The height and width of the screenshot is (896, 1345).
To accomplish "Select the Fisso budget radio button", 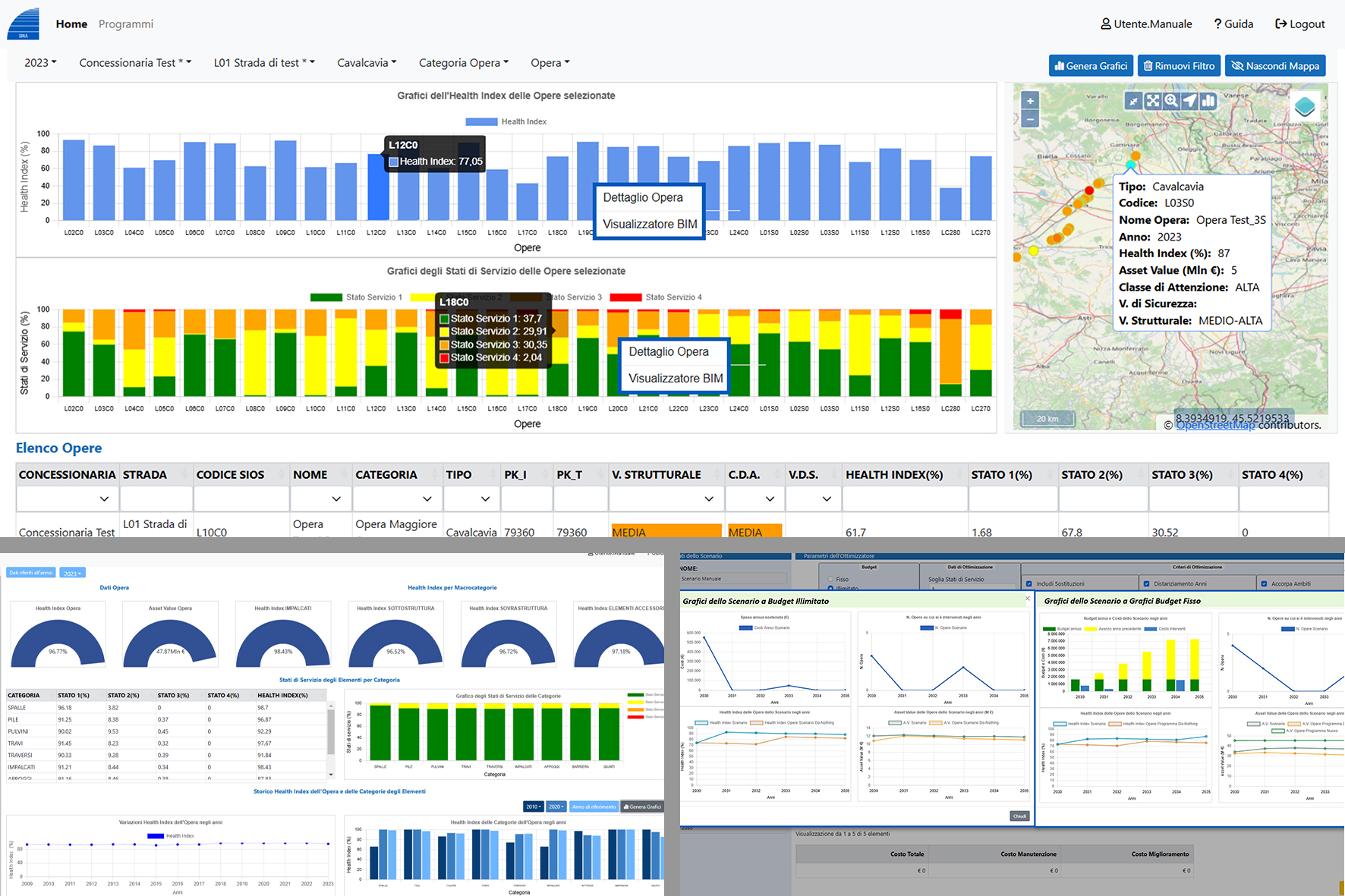I will [x=830, y=579].
